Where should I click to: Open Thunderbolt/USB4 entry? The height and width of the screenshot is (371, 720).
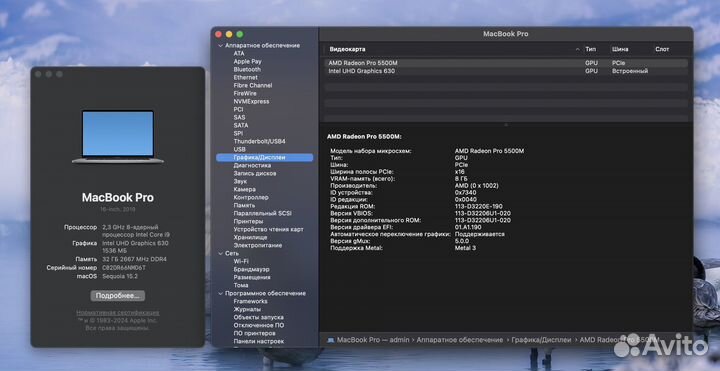[x=259, y=141]
